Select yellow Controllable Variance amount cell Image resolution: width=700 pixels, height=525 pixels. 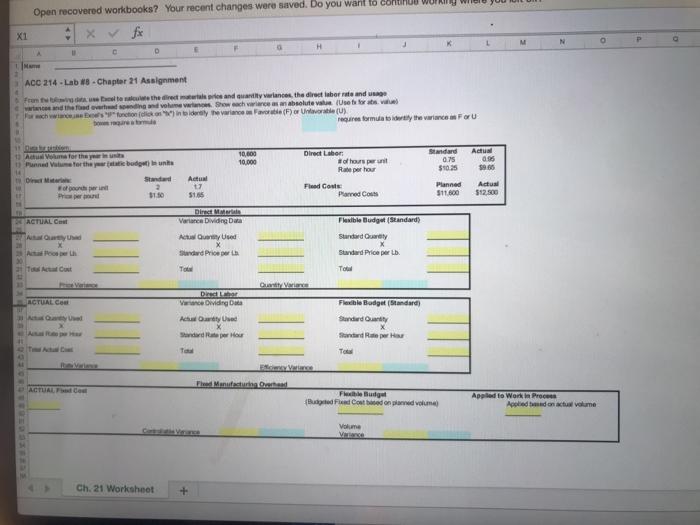[x=238, y=432]
